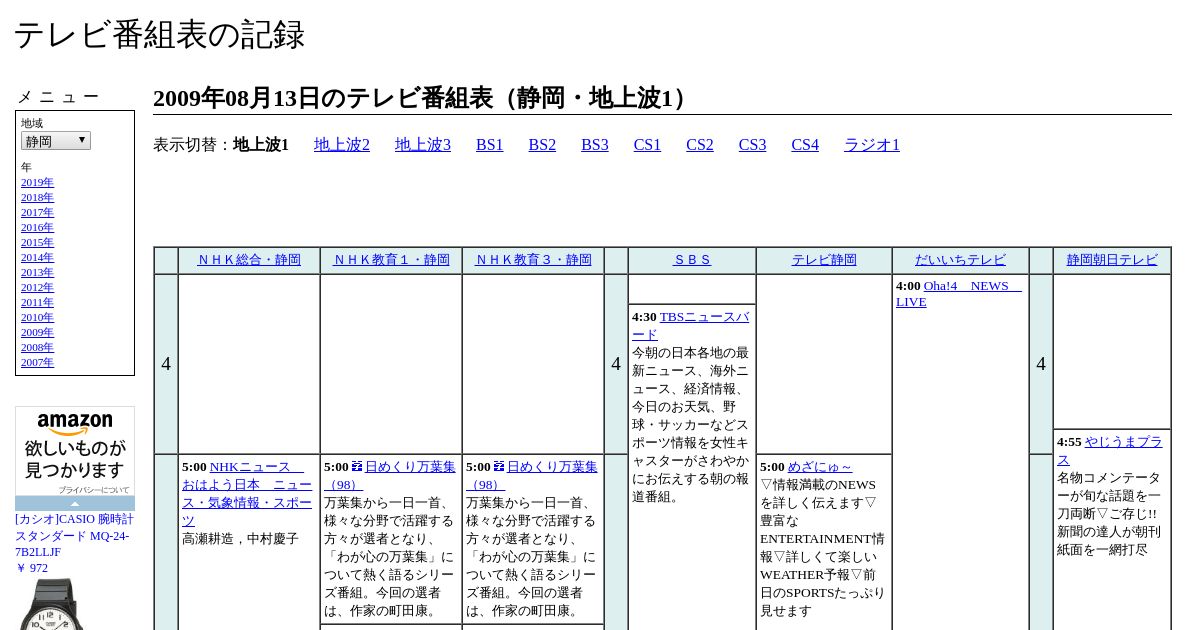Open the 2012年 archive link

click(x=37, y=287)
